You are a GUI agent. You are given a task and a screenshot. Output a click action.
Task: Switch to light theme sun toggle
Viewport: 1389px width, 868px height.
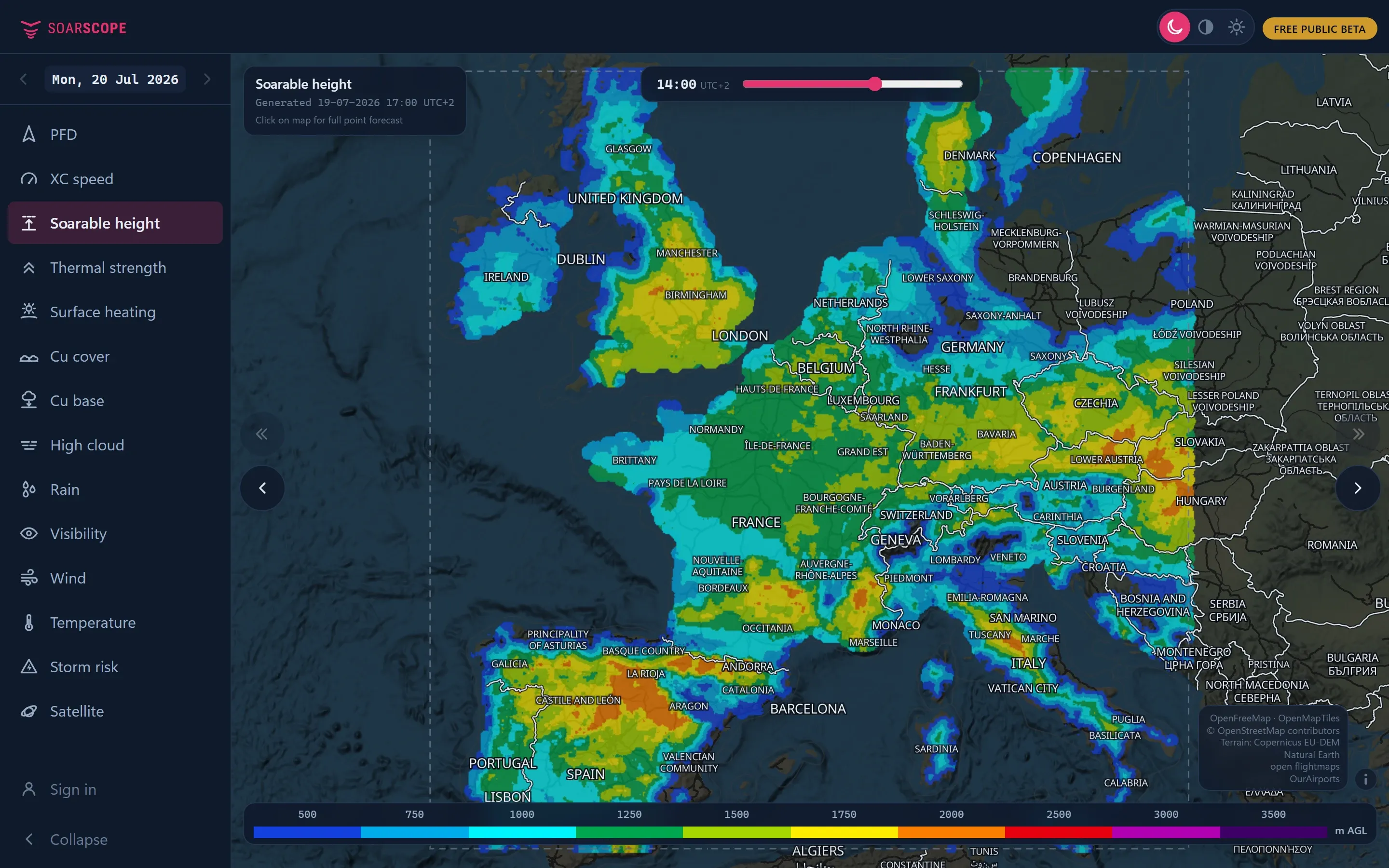(x=1236, y=27)
